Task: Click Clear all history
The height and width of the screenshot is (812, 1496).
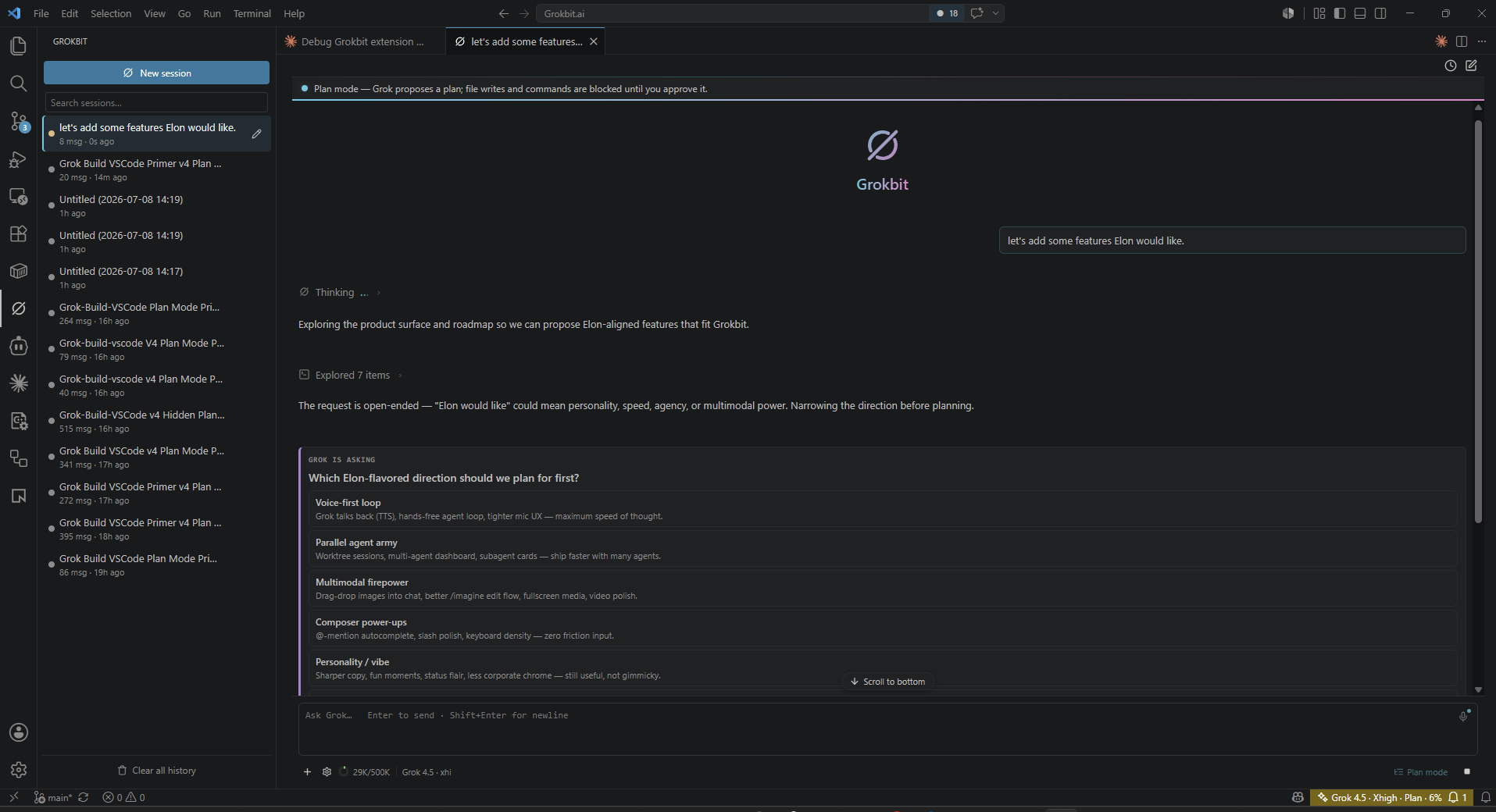Action: tap(156, 771)
